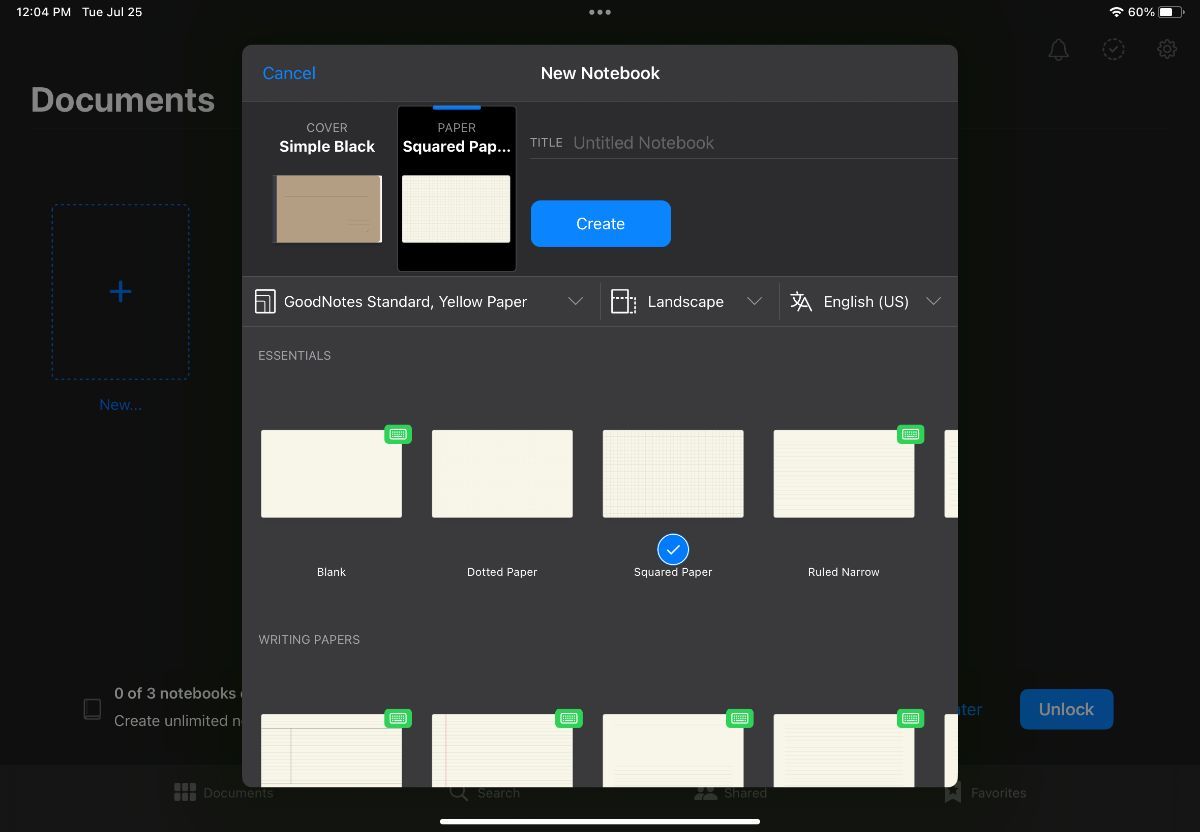Click the green badge on Ruled Narrow thumbnail
Image resolution: width=1200 pixels, height=832 pixels.
tap(910, 434)
